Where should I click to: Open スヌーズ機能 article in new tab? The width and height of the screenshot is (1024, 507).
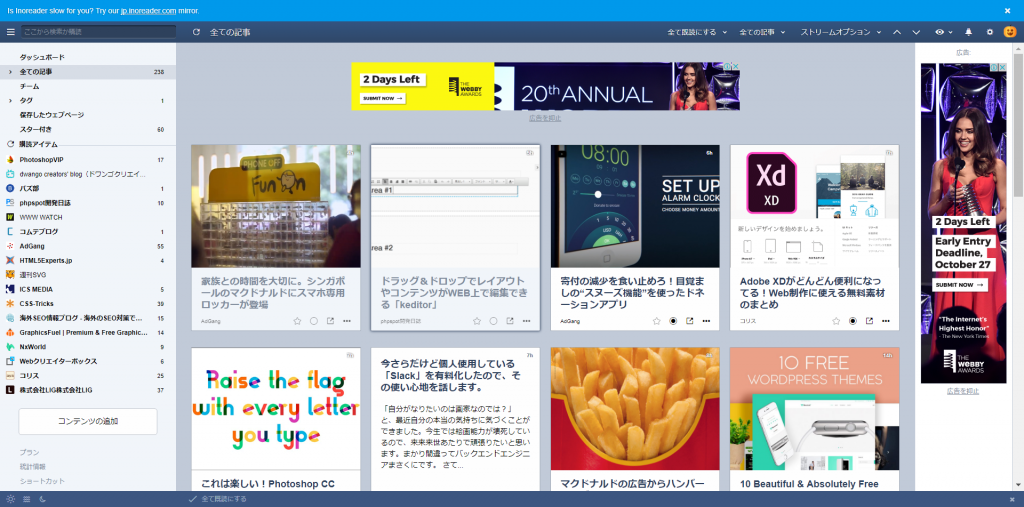[x=690, y=321]
